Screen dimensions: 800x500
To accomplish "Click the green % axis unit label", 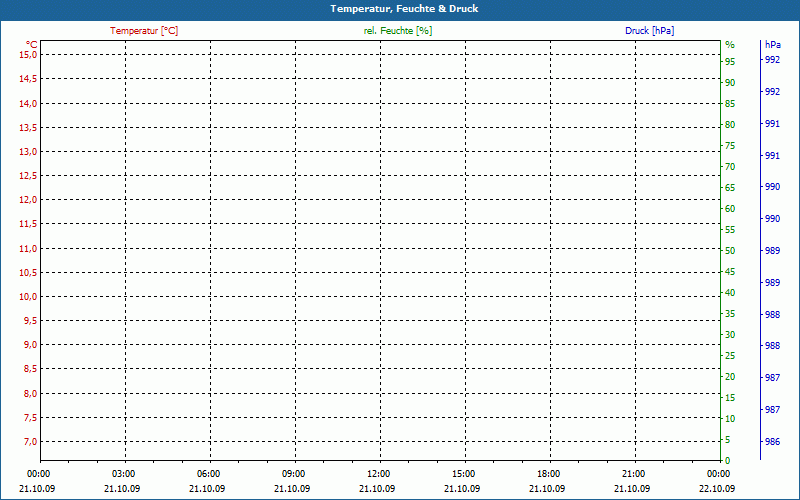I will [x=730, y=44].
